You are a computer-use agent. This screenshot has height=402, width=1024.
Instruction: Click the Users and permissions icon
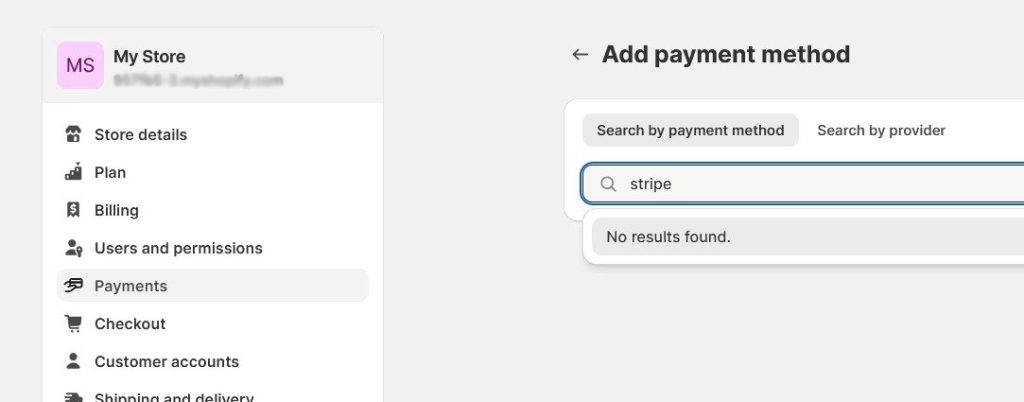pos(74,248)
